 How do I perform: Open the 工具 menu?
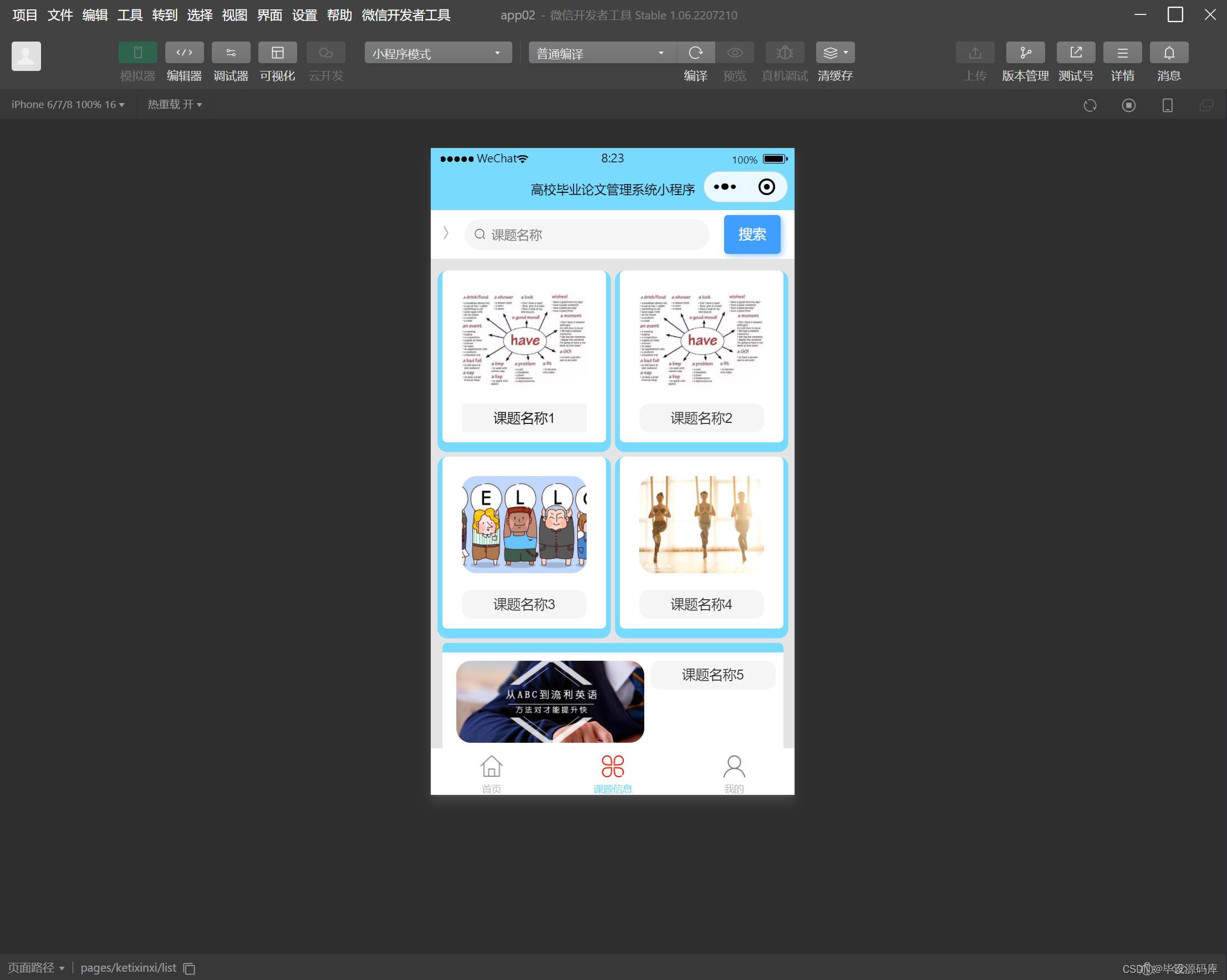tap(129, 16)
